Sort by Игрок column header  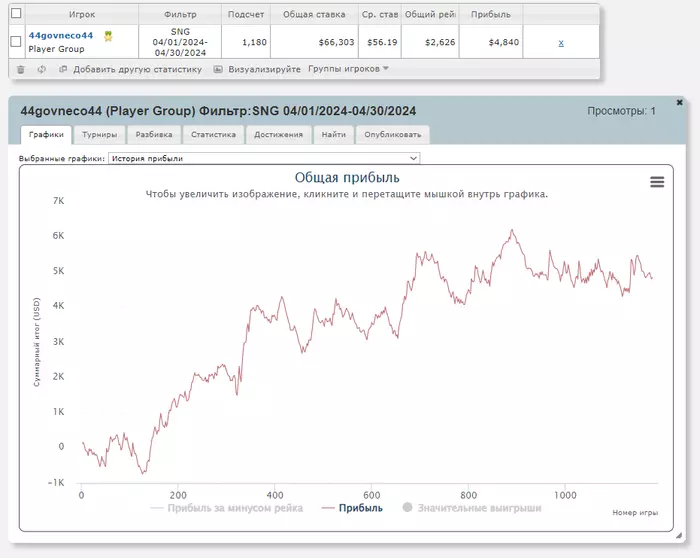(82, 14)
